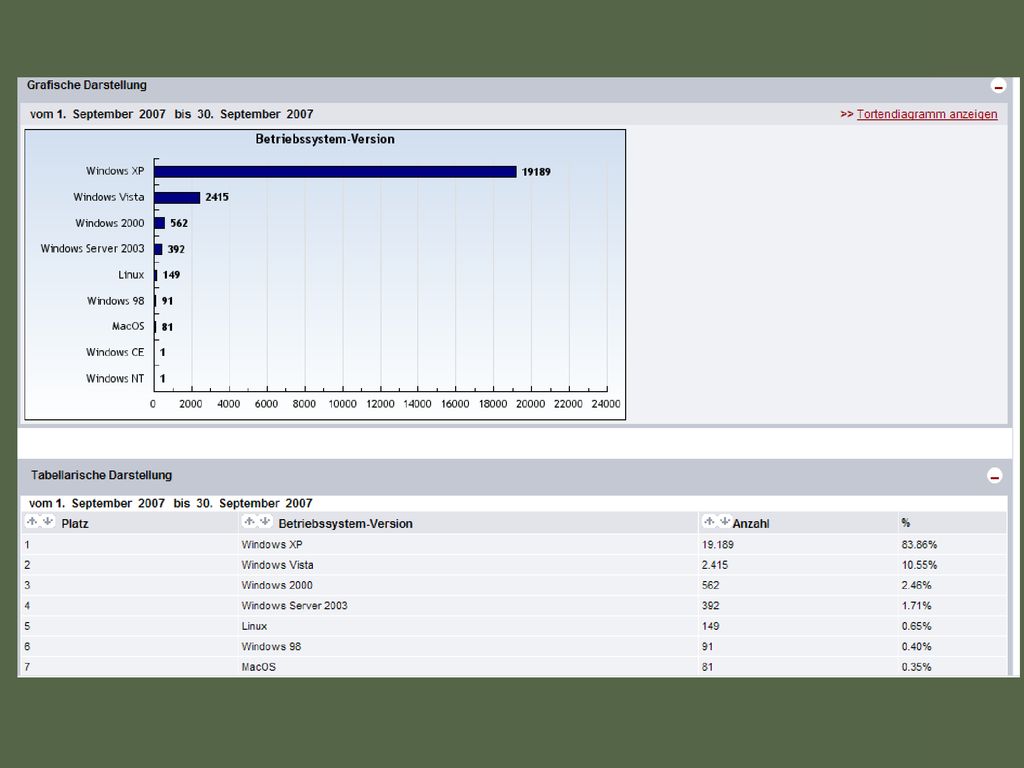The height and width of the screenshot is (768, 1024).
Task: Click the Tabellarische Darstellung heading
Action: (101, 475)
